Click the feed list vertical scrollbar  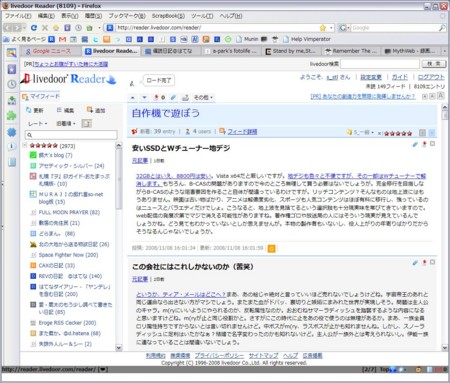pos(119,246)
